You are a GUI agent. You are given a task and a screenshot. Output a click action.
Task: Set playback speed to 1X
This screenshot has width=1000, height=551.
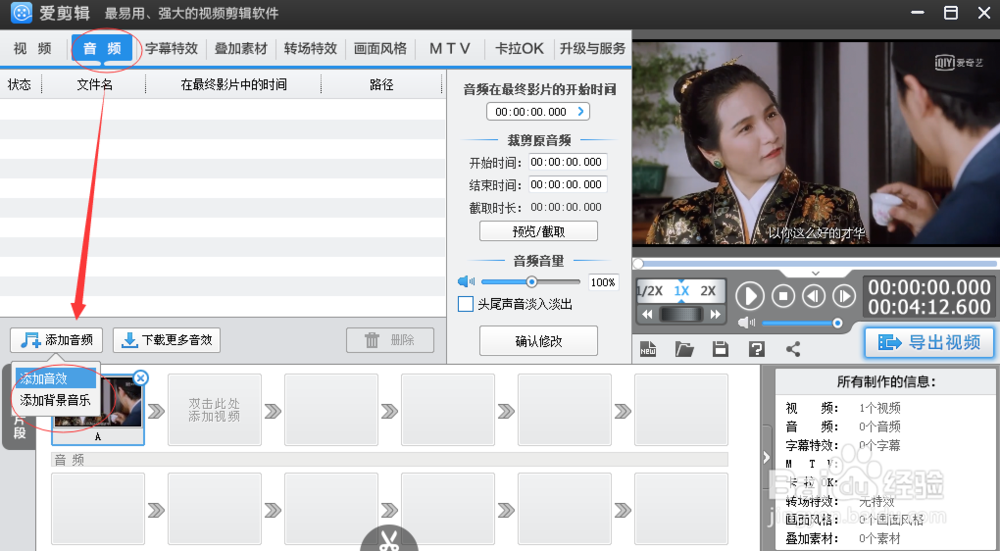click(682, 291)
